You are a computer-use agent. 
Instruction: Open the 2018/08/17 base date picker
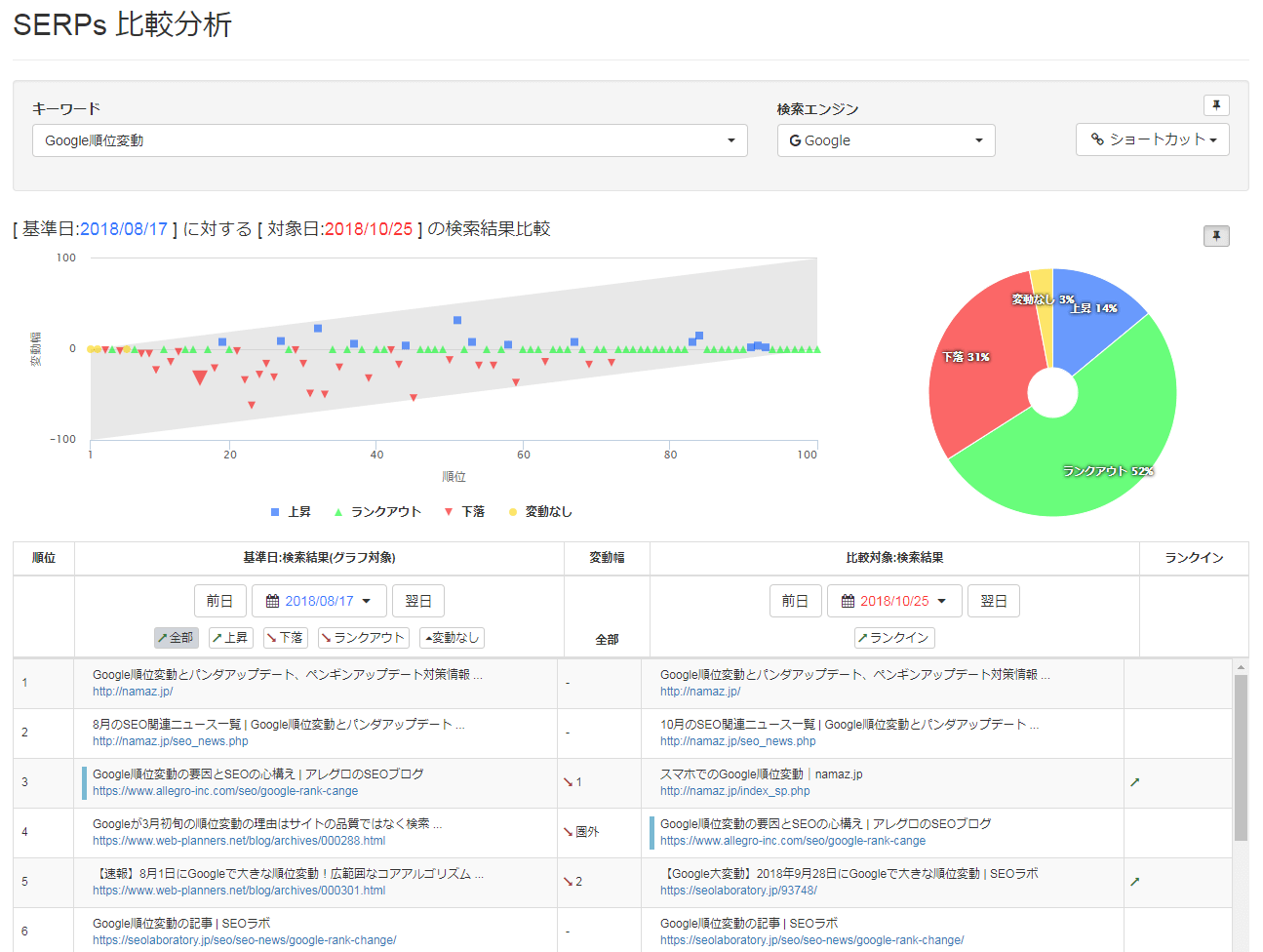point(319,601)
